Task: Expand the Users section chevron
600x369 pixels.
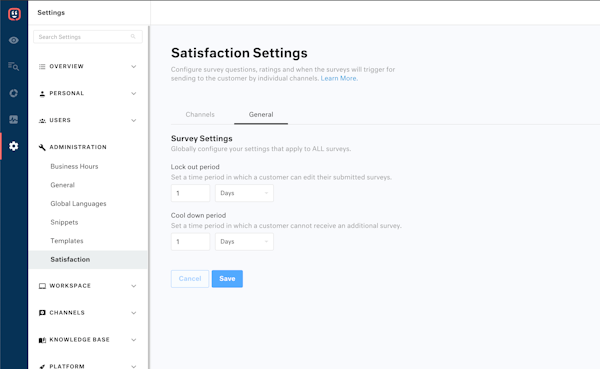Action: (134, 120)
